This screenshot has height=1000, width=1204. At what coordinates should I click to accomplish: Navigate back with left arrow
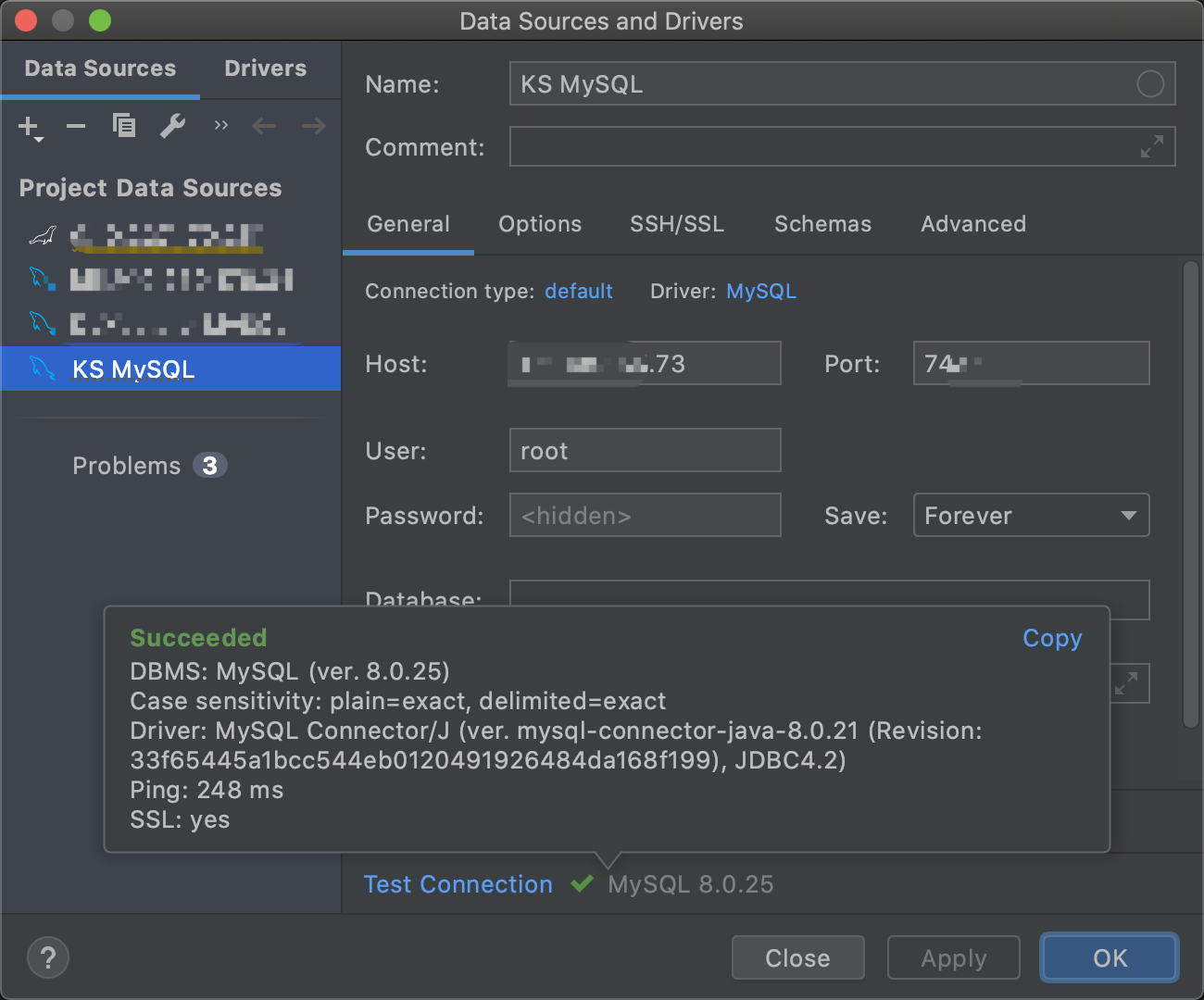click(x=264, y=126)
